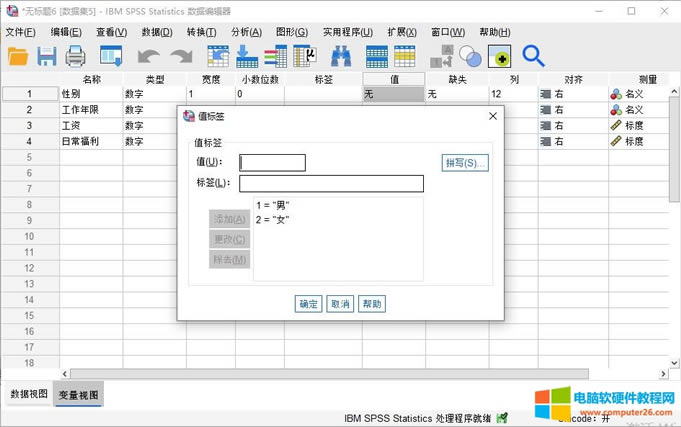Click scale ruler icon for 日常福利 row
The image size is (681, 427).
tap(616, 141)
